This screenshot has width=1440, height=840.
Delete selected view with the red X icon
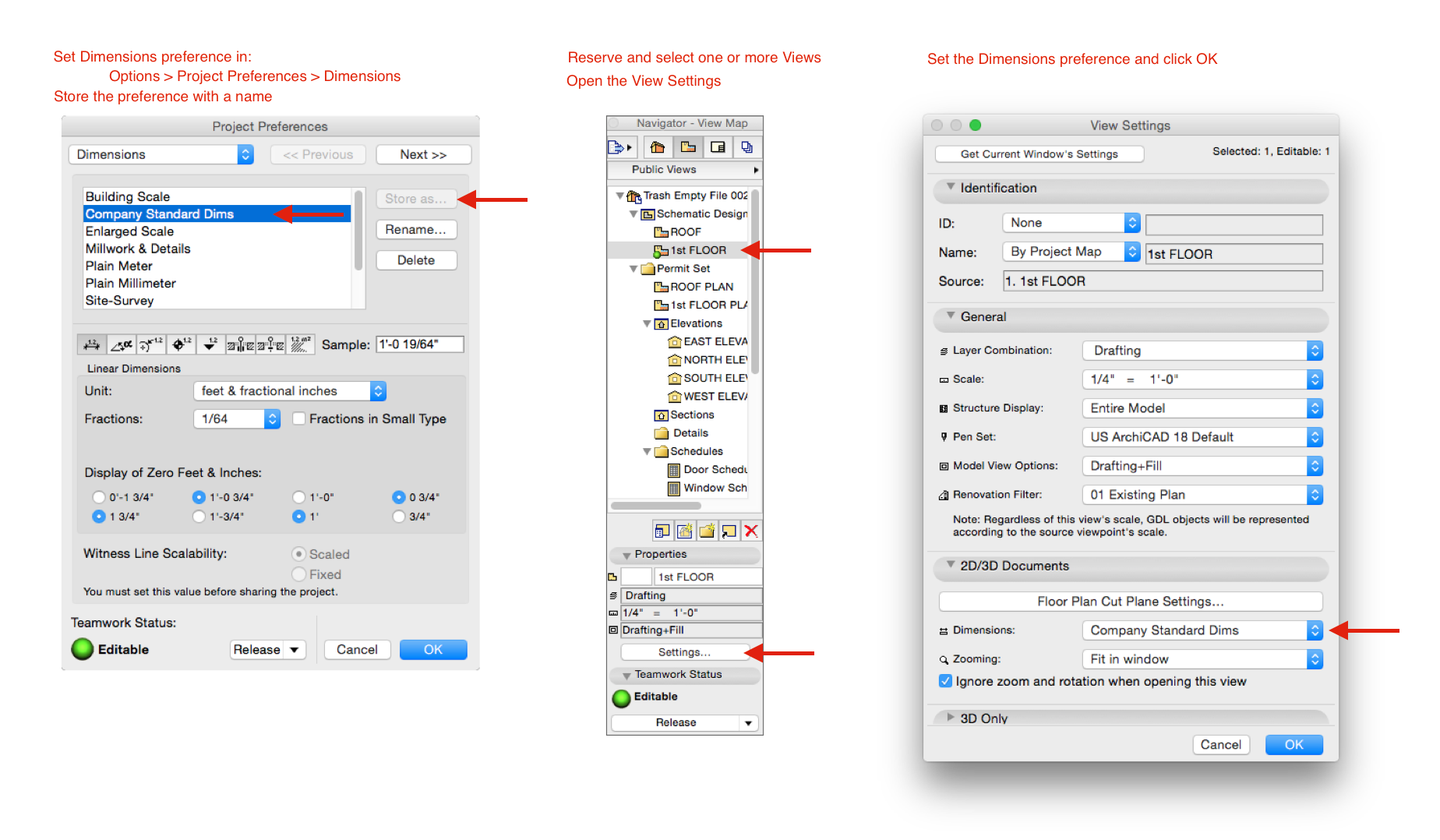pyautogui.click(x=750, y=531)
